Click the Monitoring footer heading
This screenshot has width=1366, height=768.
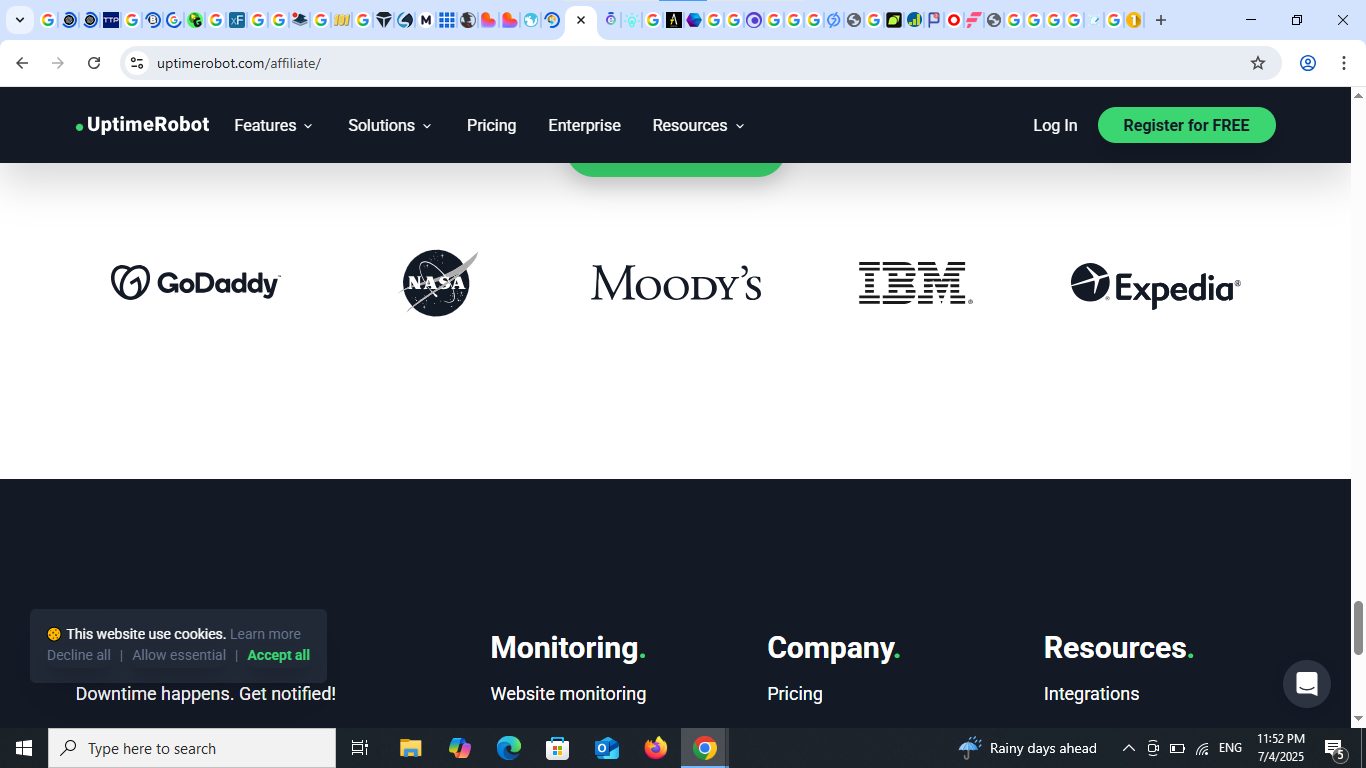coord(568,648)
